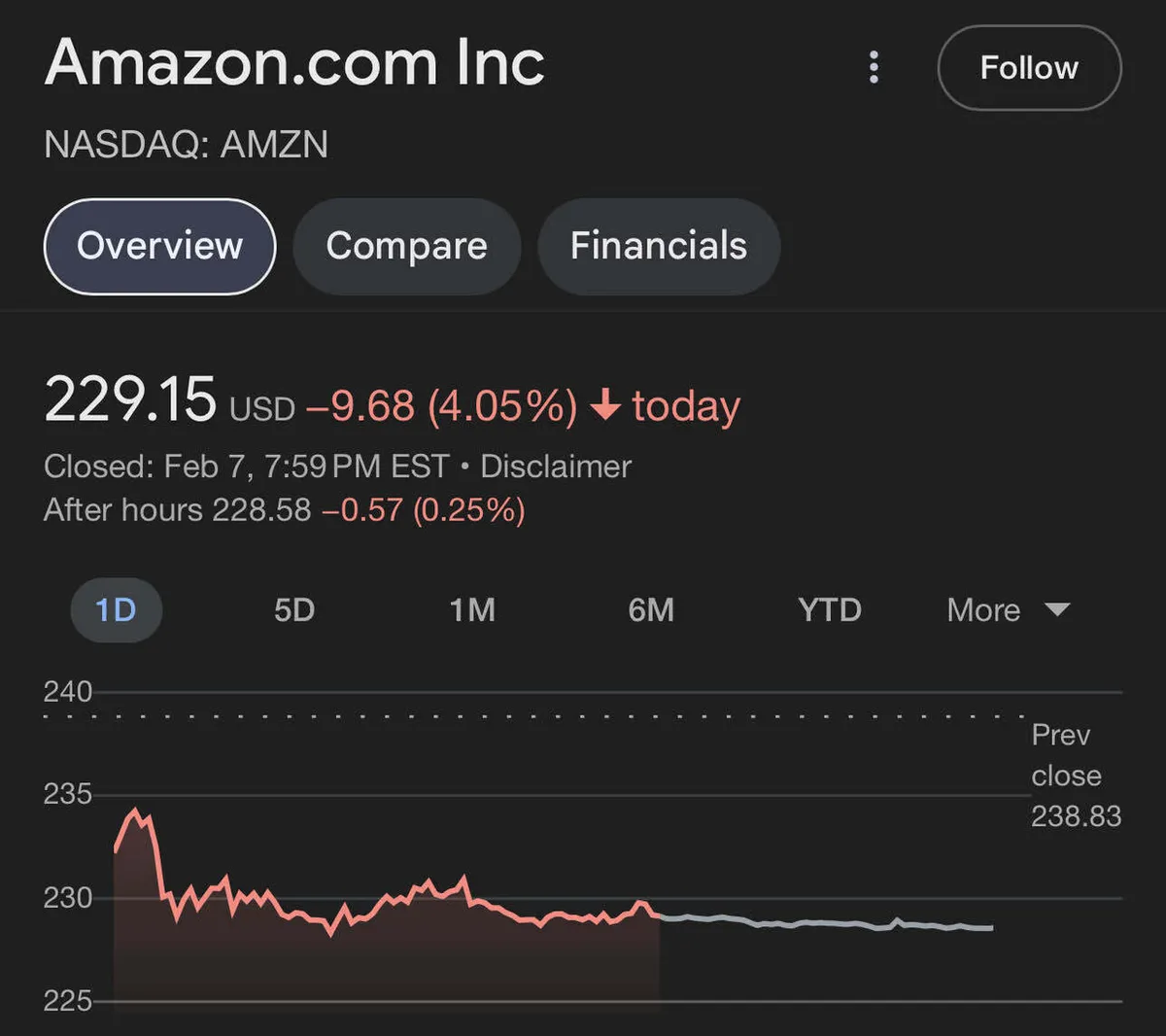This screenshot has width=1166, height=1036.
Task: Select the YTD time range
Action: point(829,610)
